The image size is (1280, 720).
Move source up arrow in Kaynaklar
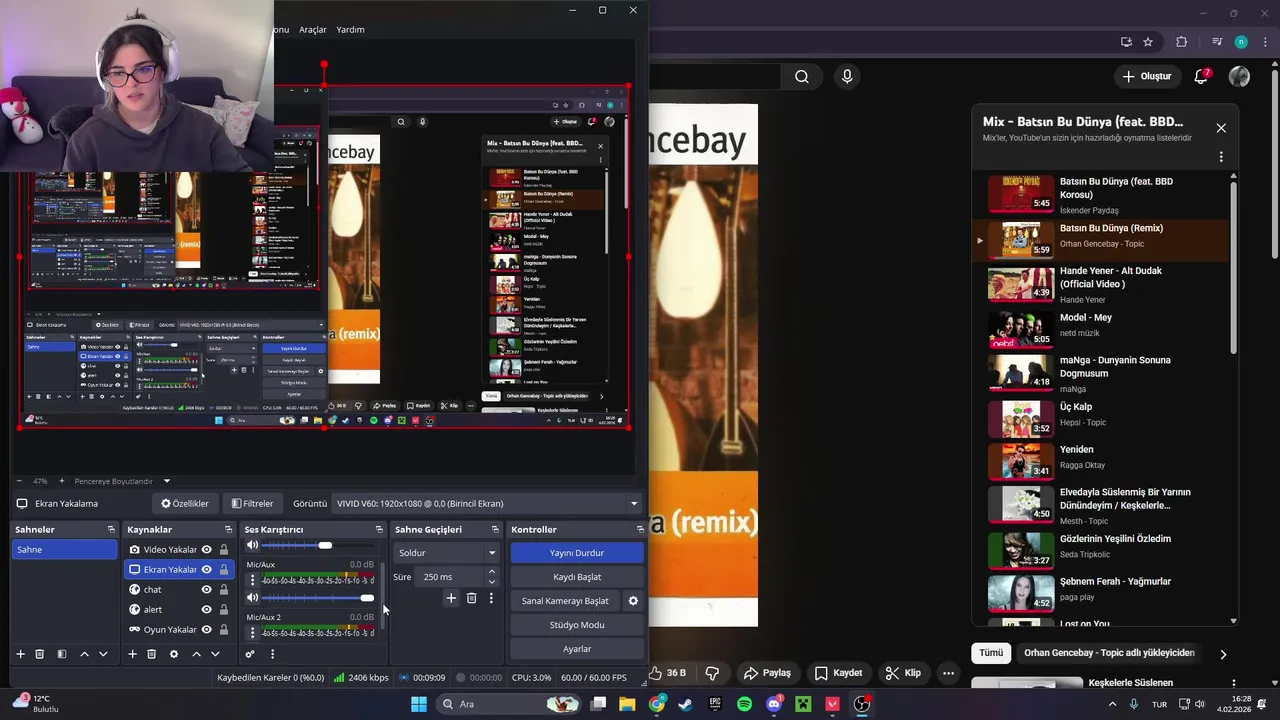(x=196, y=654)
